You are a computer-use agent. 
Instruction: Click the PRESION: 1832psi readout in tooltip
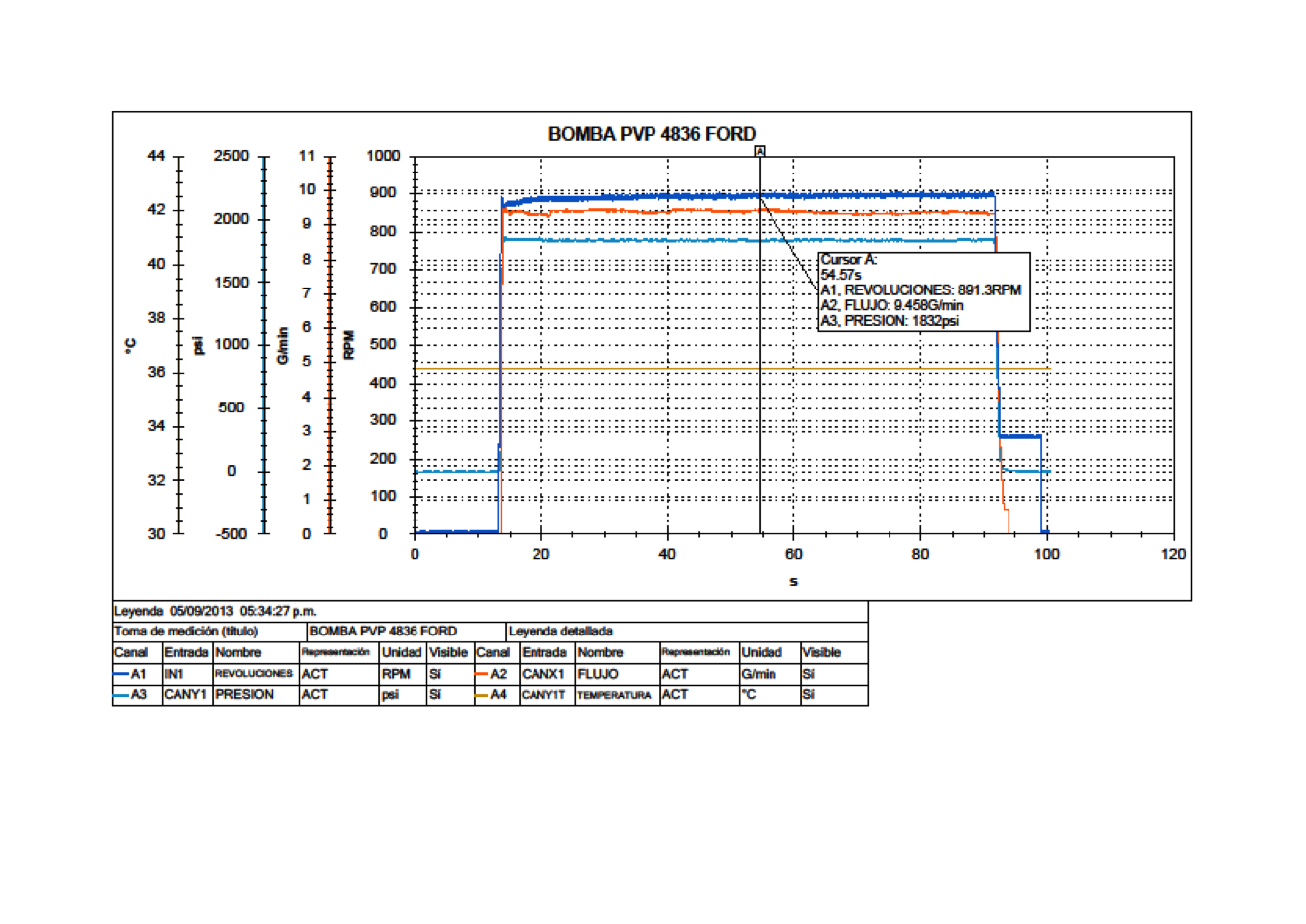[901, 321]
